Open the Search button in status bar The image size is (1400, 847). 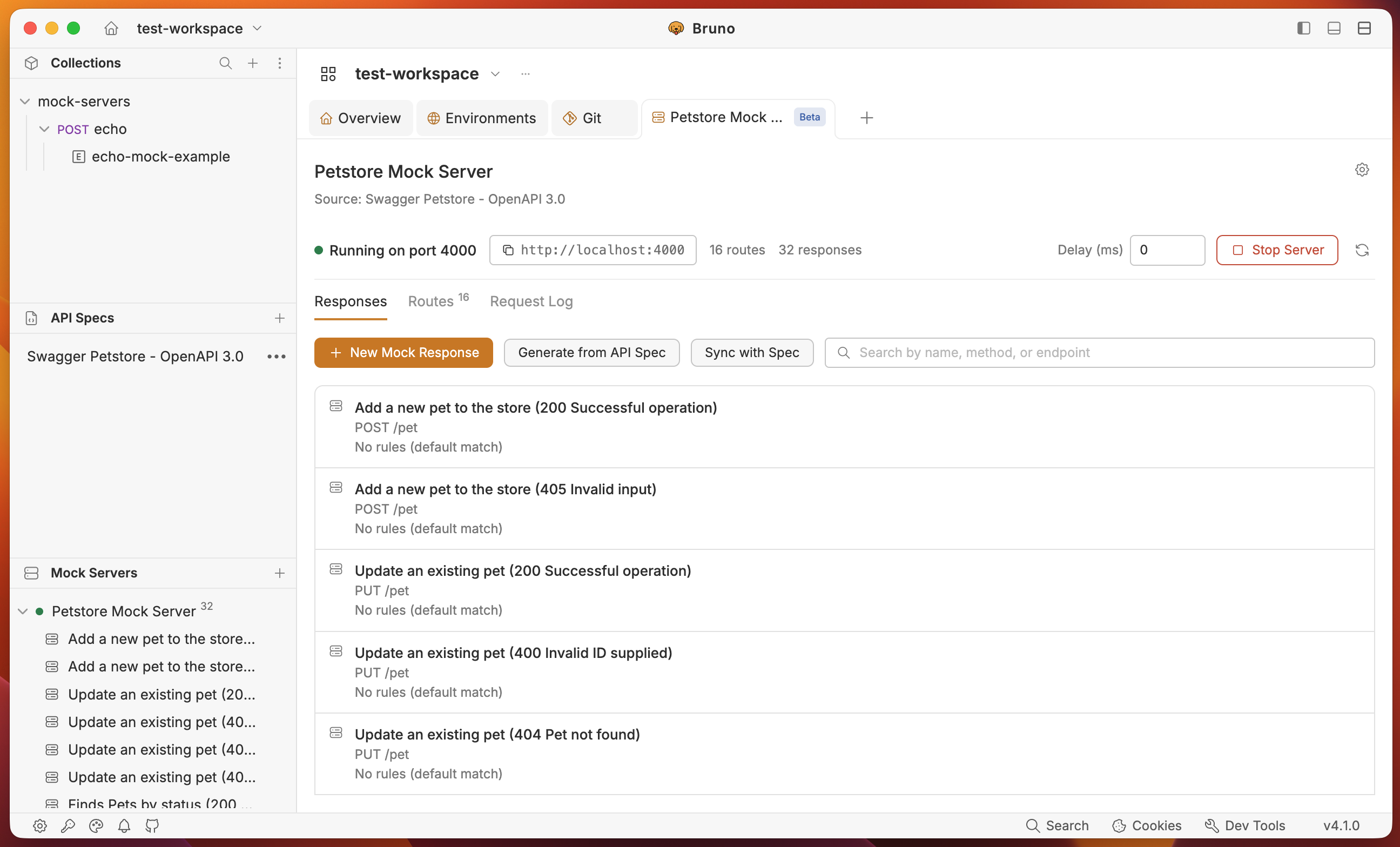pyautogui.click(x=1057, y=825)
